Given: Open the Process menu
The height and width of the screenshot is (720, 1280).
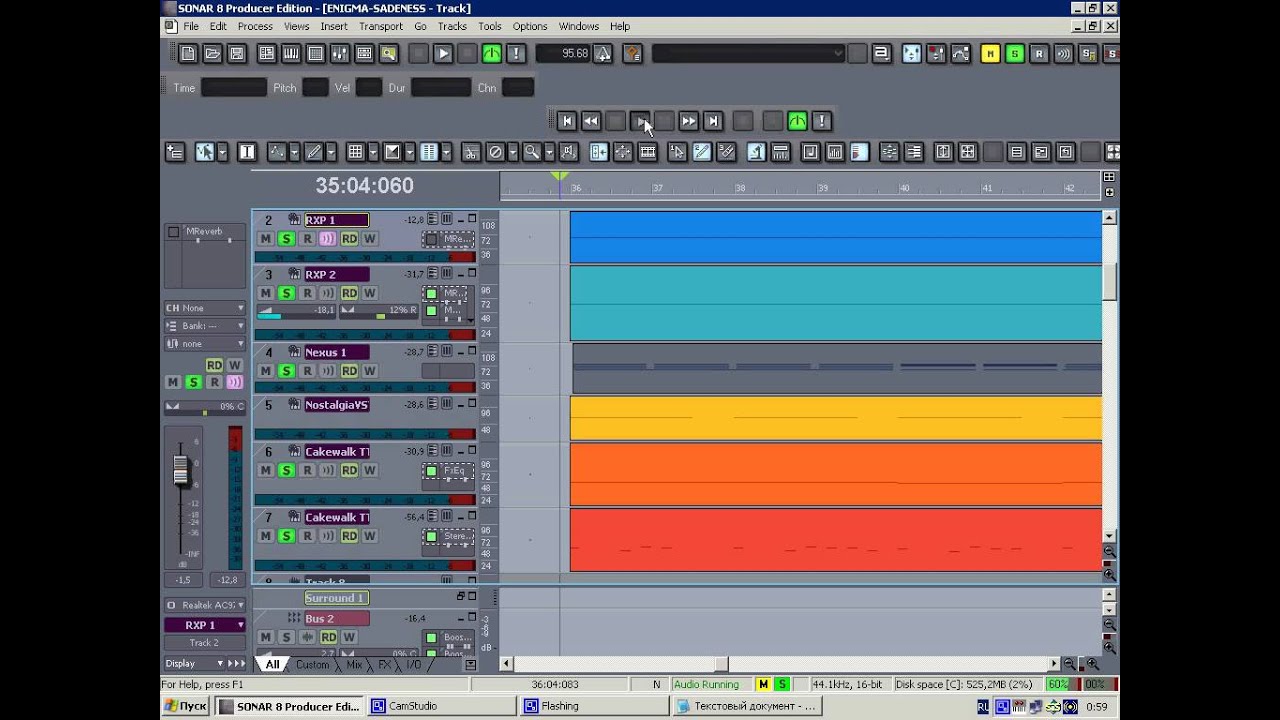Looking at the screenshot, I should pyautogui.click(x=255, y=26).
